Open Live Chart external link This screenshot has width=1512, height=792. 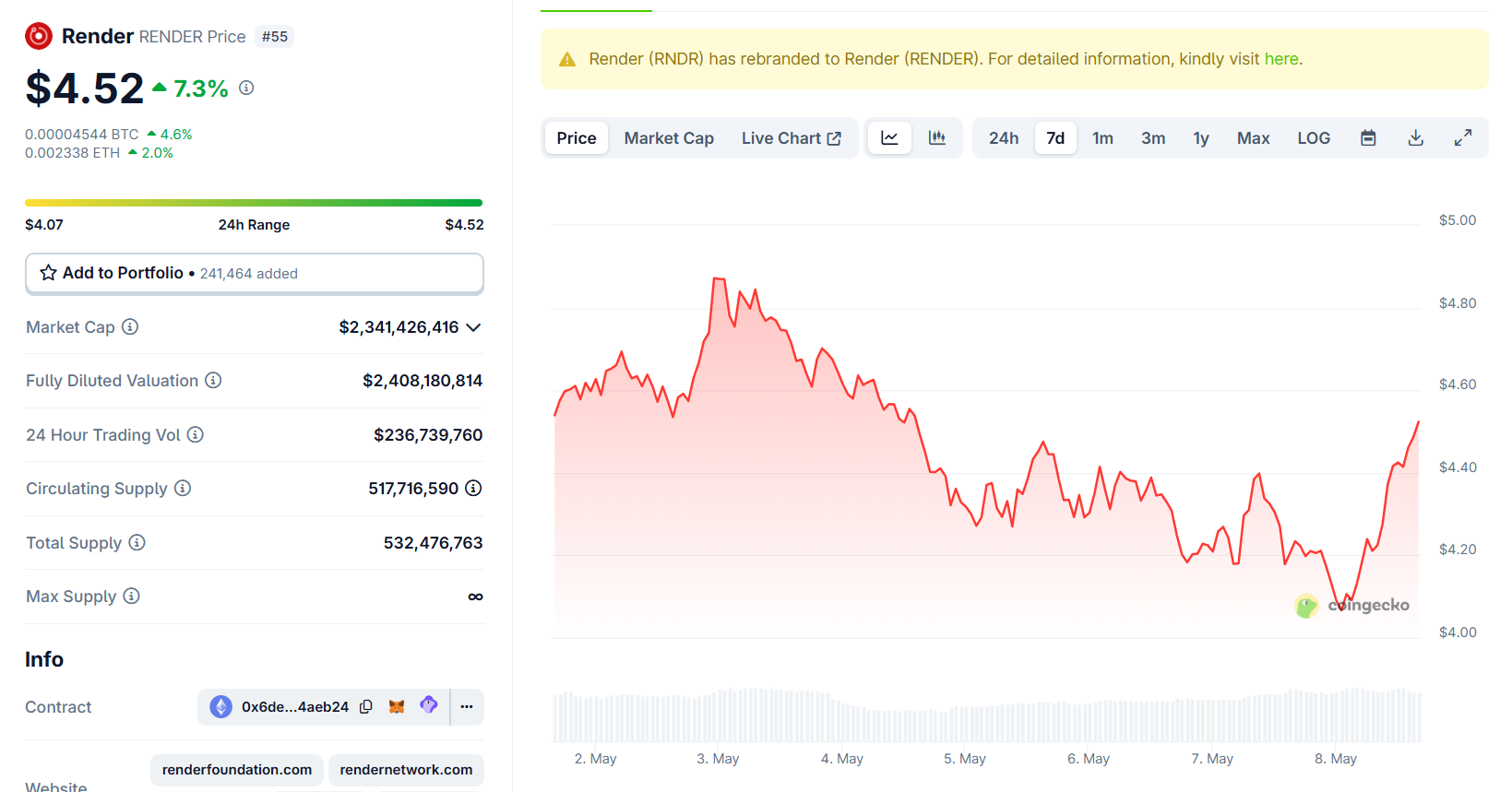point(792,137)
